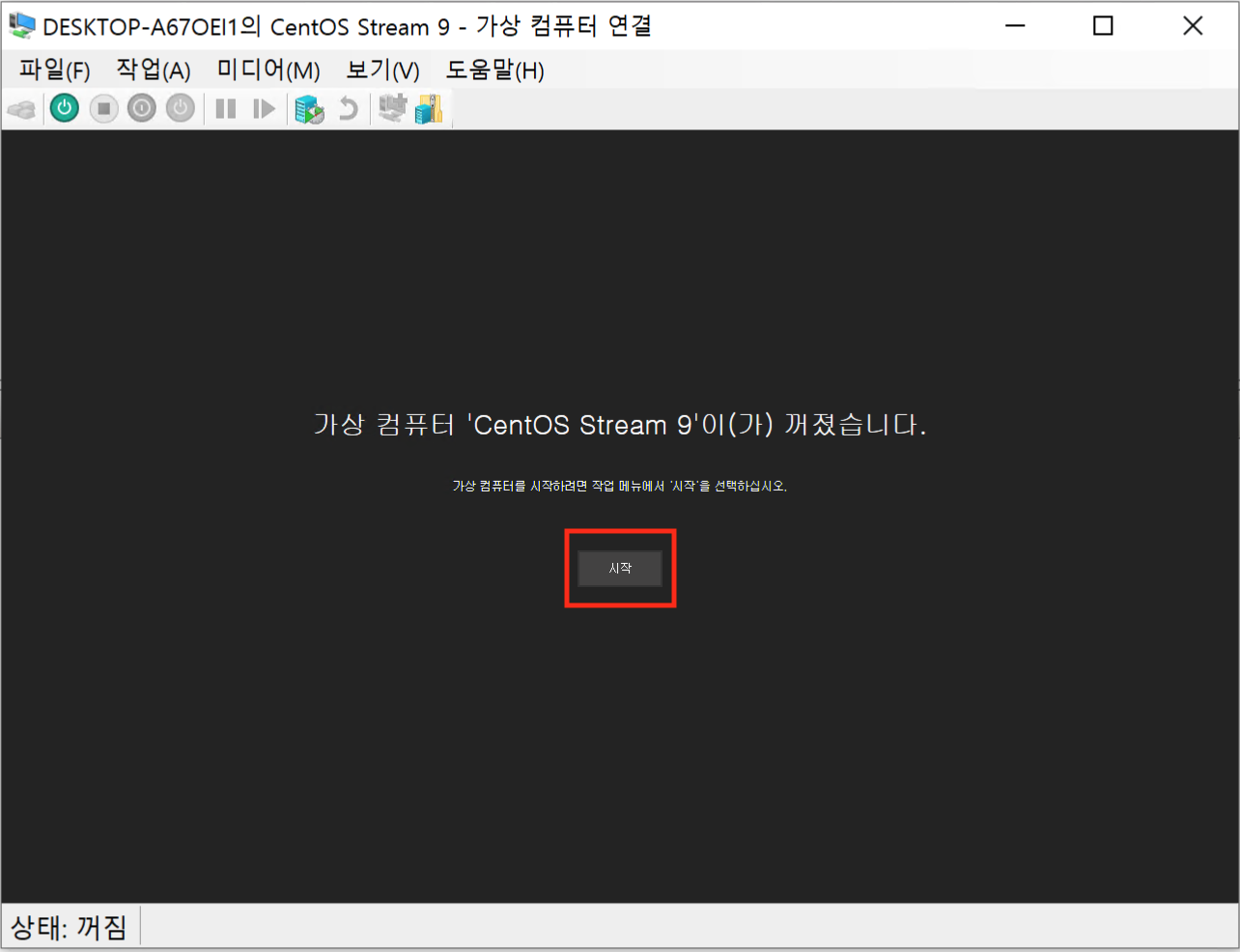
Task: Open the 도움말(H) menu
Action: pos(494,70)
